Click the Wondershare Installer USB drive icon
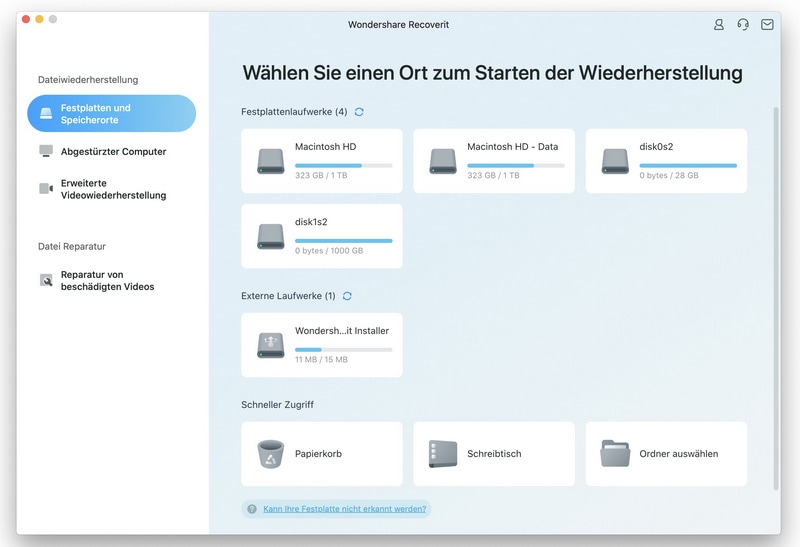The height and width of the screenshot is (547, 800). (270, 345)
